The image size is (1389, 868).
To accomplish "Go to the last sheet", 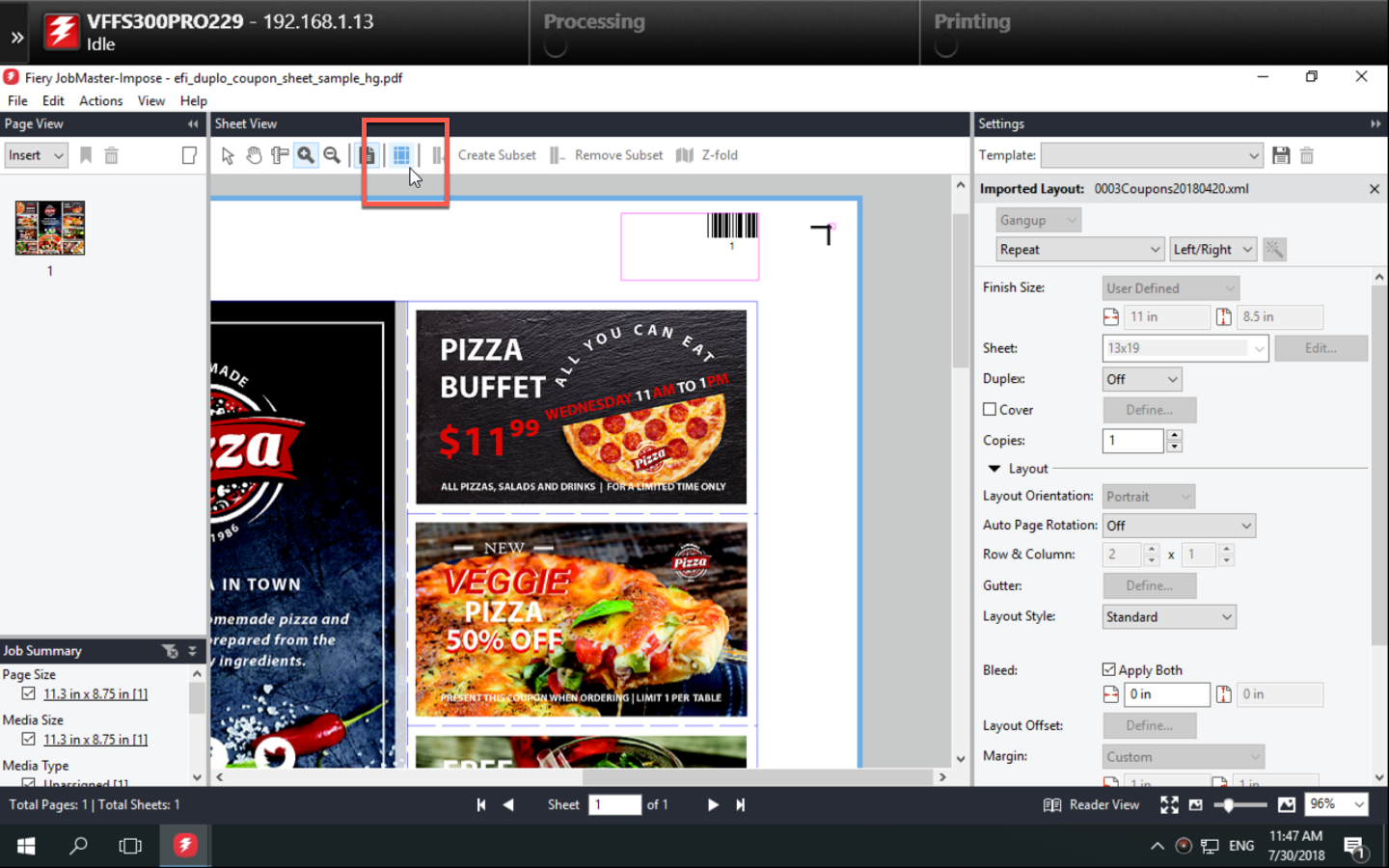I will tap(740, 804).
